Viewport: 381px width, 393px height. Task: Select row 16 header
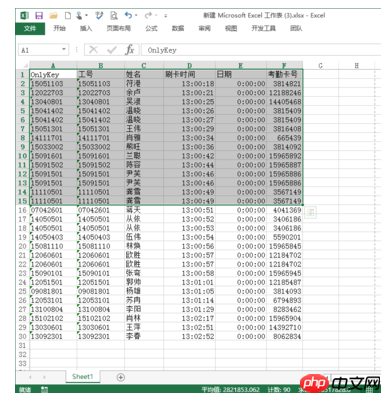pos(23,210)
